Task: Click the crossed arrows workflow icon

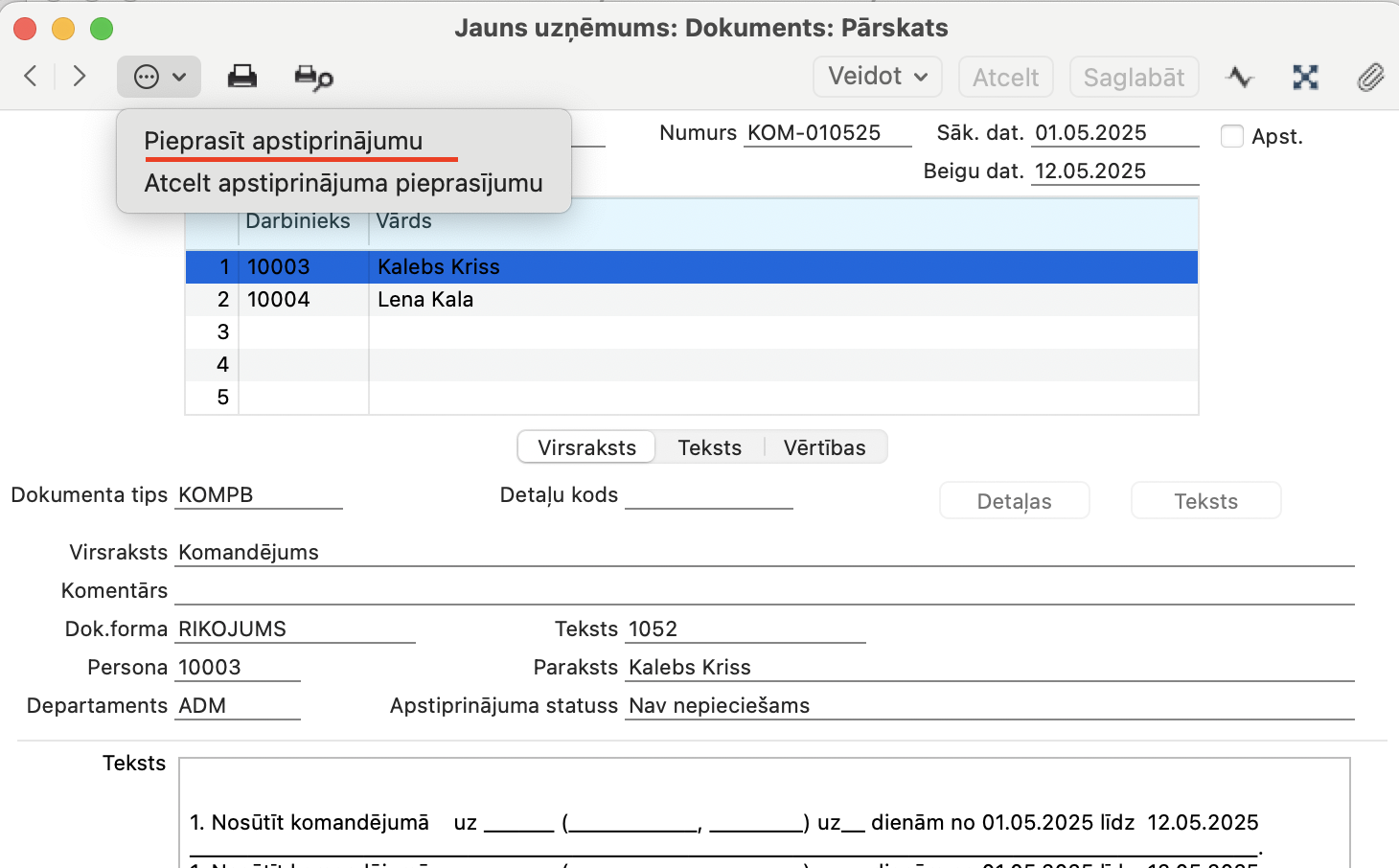Action: click(1305, 77)
